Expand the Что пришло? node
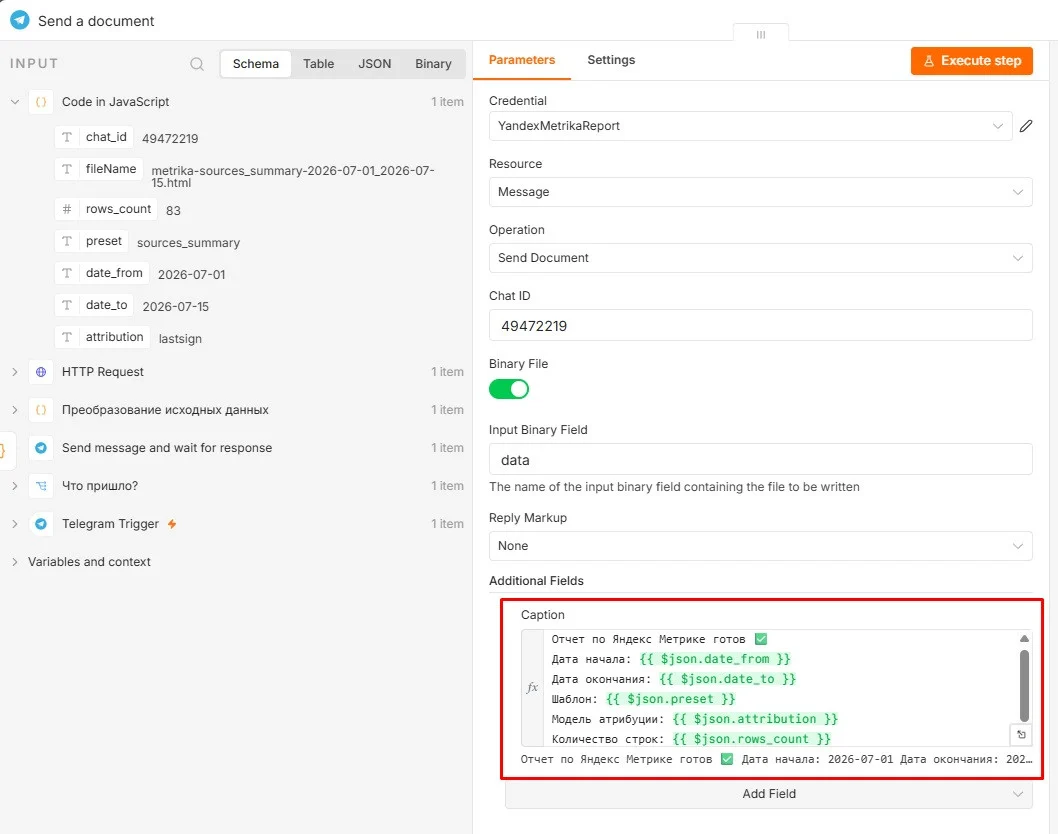Viewport: 1058px width, 834px height. pos(15,486)
